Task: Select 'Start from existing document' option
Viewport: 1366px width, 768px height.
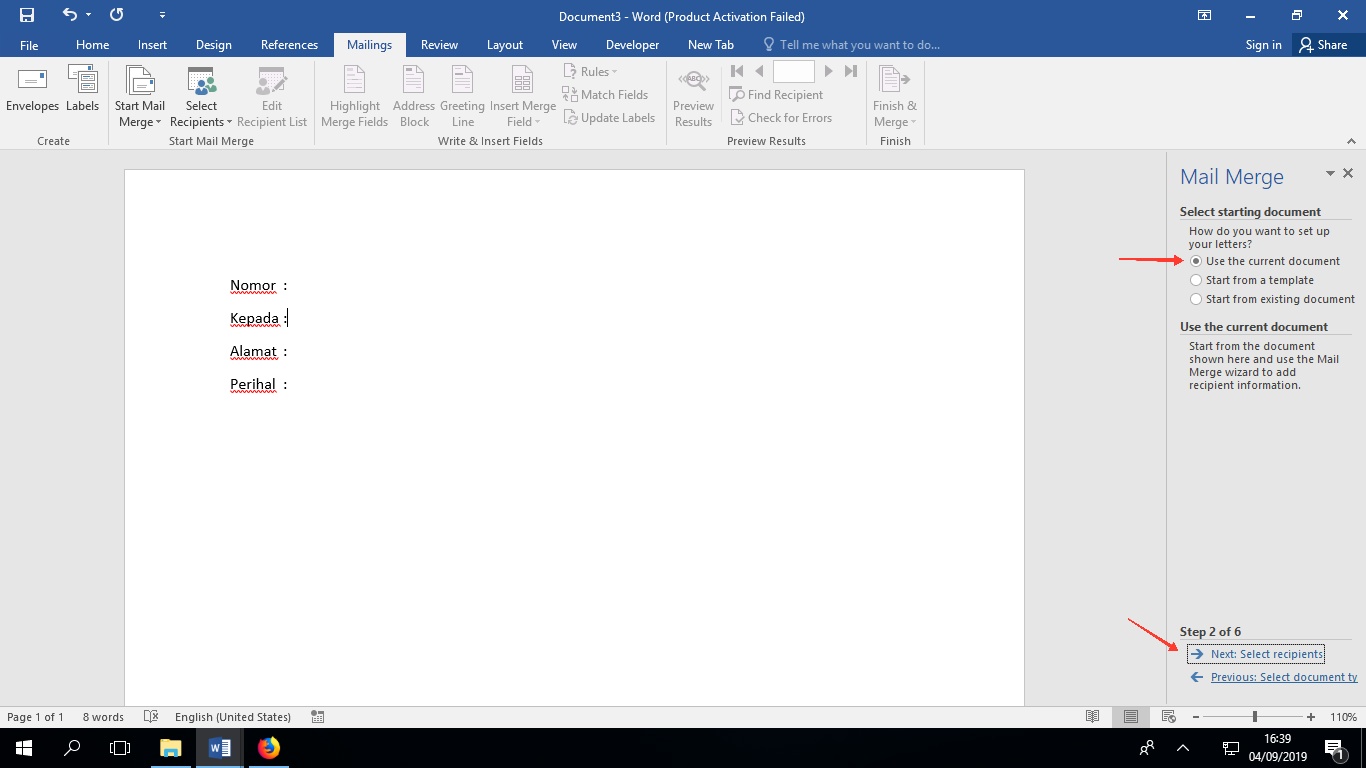Action: coord(1196,299)
